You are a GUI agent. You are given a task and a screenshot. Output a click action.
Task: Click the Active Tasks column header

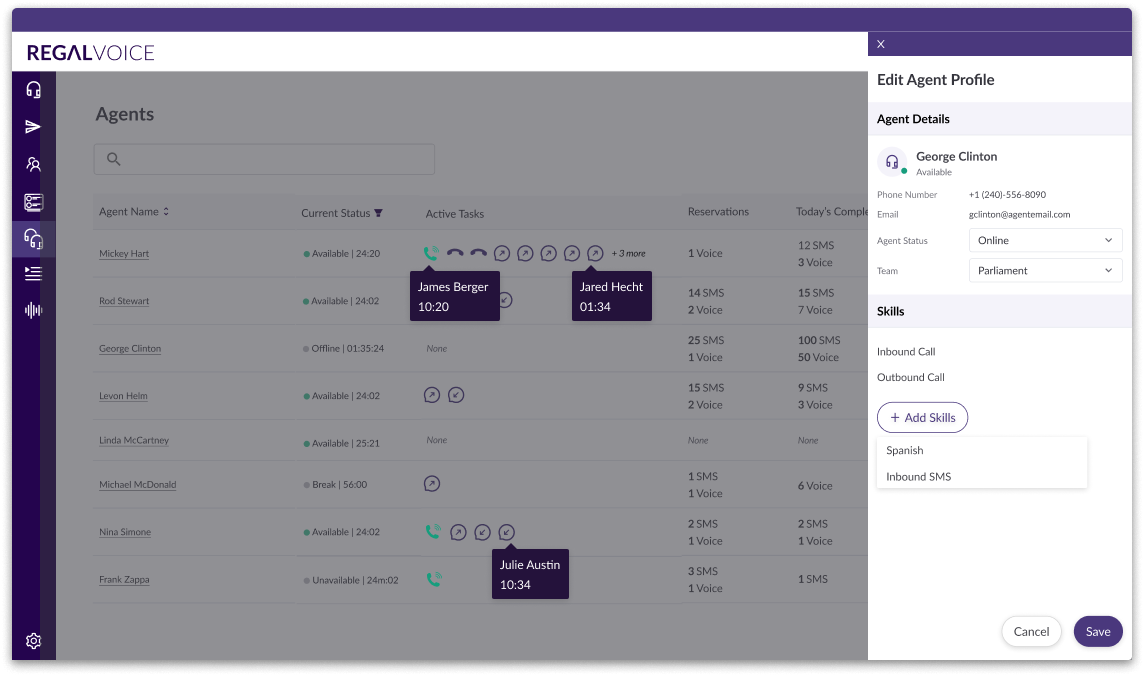click(x=455, y=214)
